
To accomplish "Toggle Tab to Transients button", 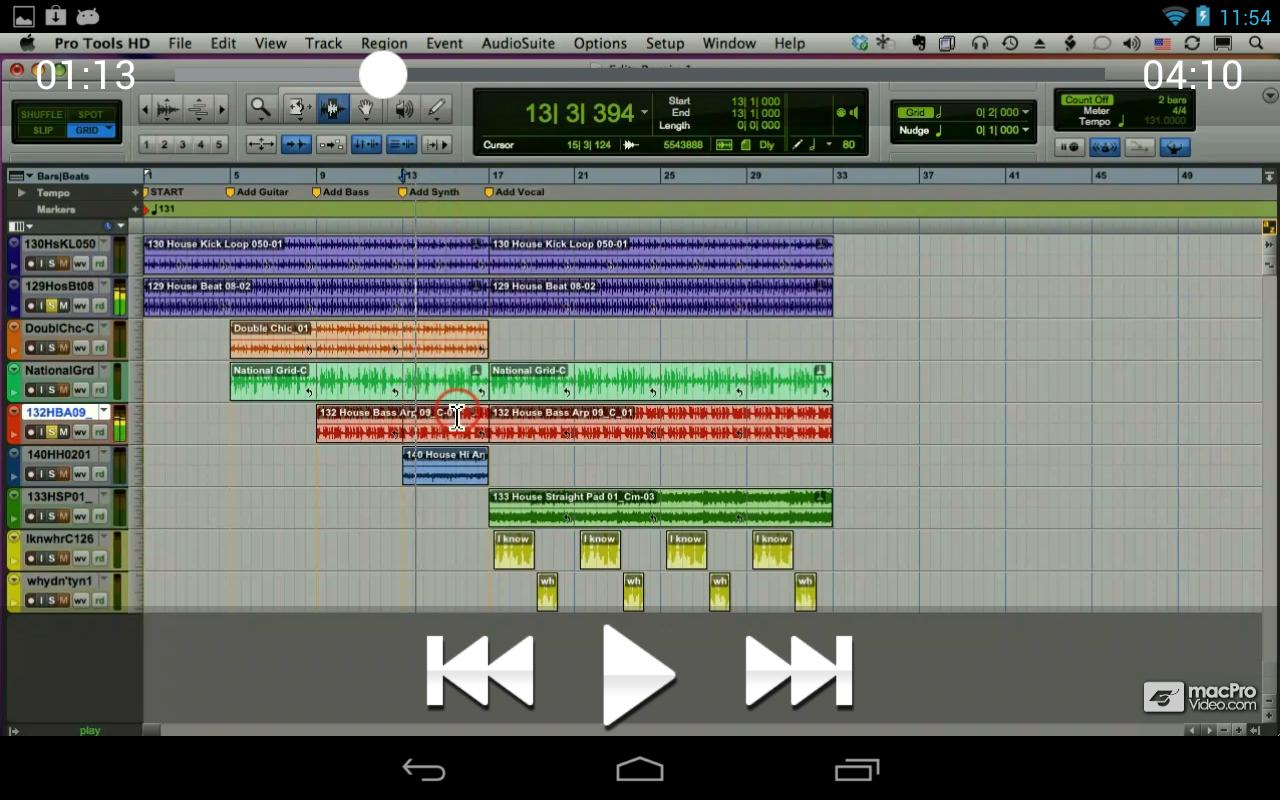I will point(296,145).
